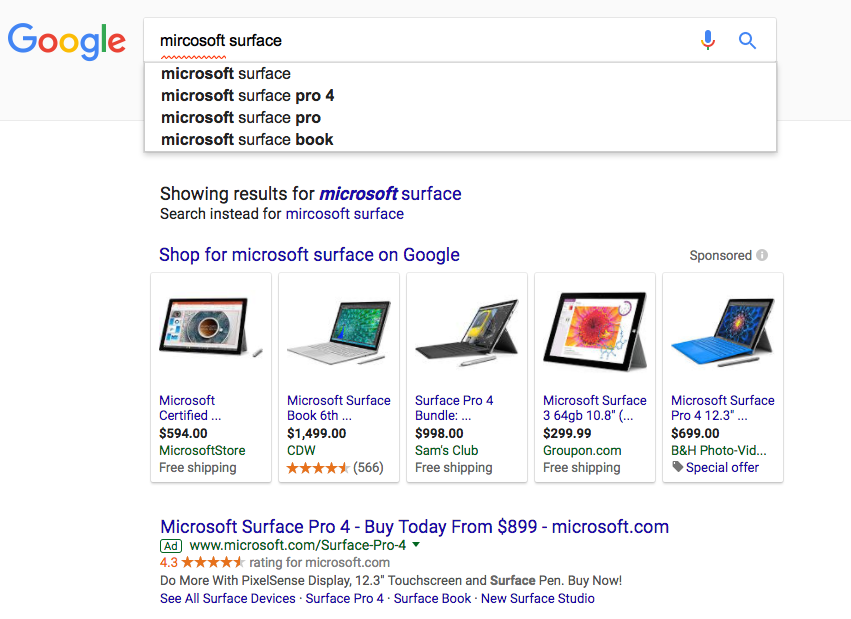
Task: Open the Surface Pro 4 sitelink
Action: coord(344,598)
